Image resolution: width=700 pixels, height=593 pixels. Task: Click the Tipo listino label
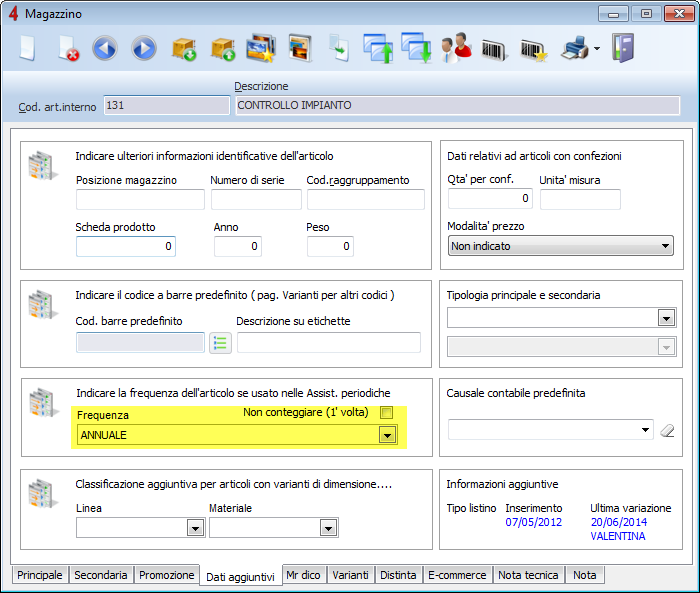click(471, 508)
